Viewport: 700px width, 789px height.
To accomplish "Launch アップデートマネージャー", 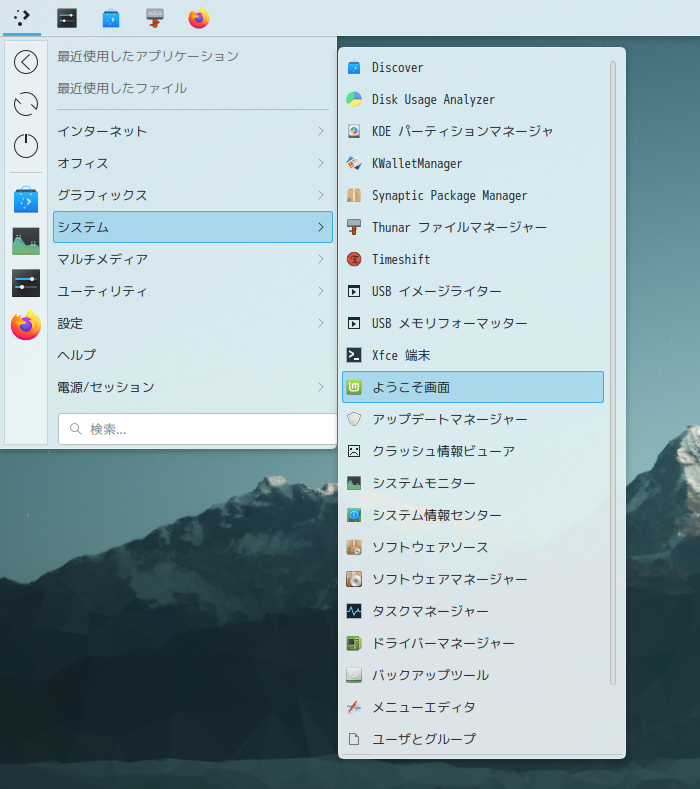I will [x=473, y=419].
